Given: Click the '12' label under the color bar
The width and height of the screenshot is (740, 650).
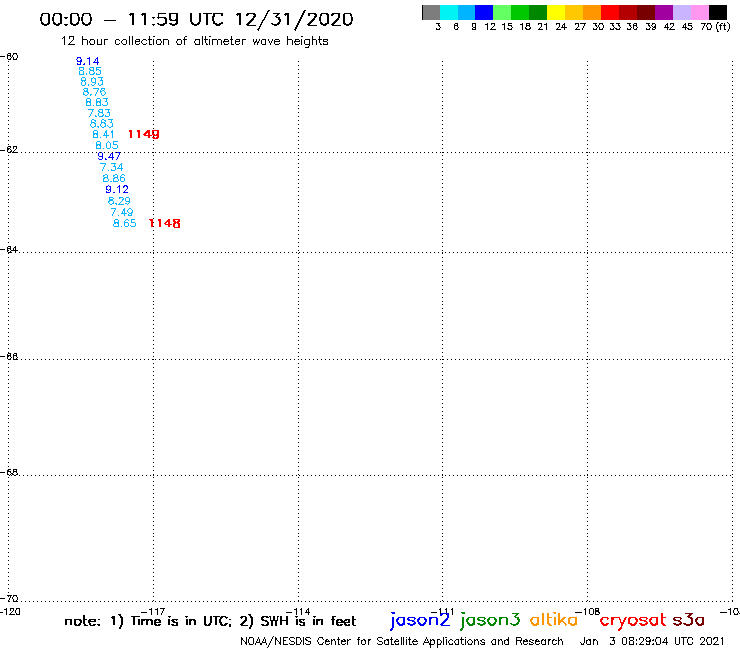Looking at the screenshot, I should [490, 27].
